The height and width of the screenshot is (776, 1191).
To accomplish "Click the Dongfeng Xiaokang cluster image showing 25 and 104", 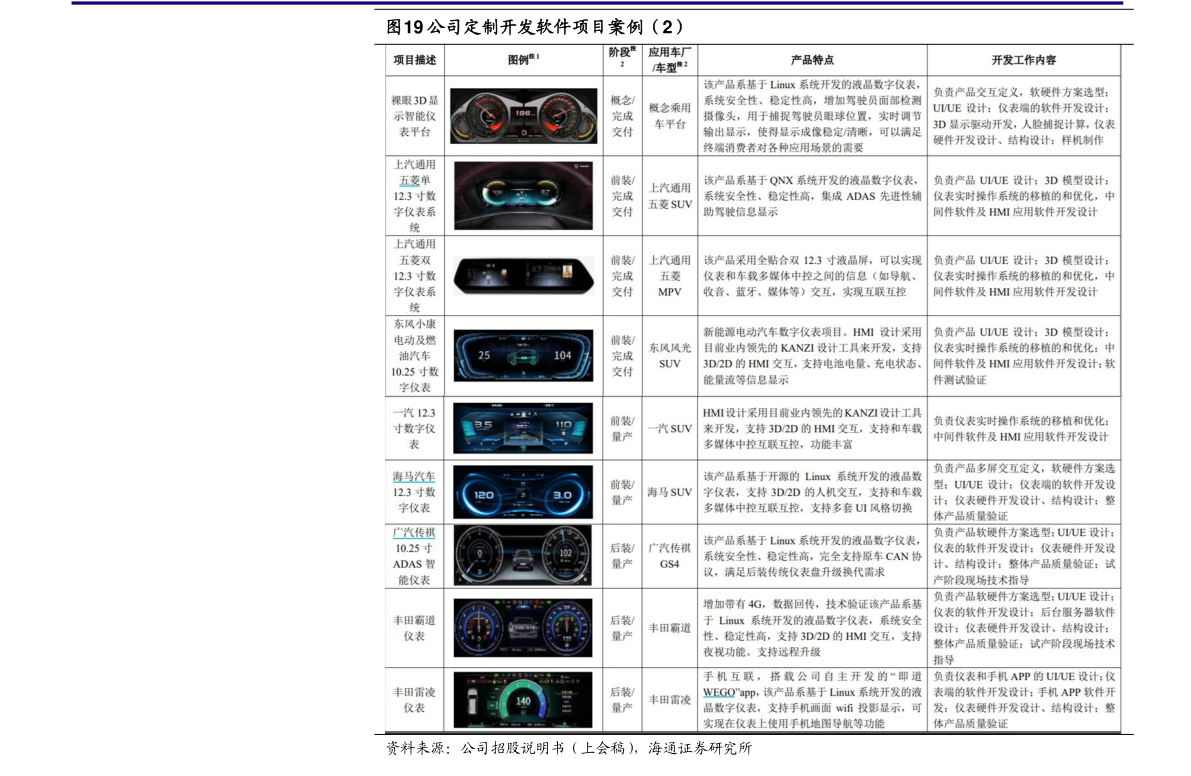I will tap(524, 355).
